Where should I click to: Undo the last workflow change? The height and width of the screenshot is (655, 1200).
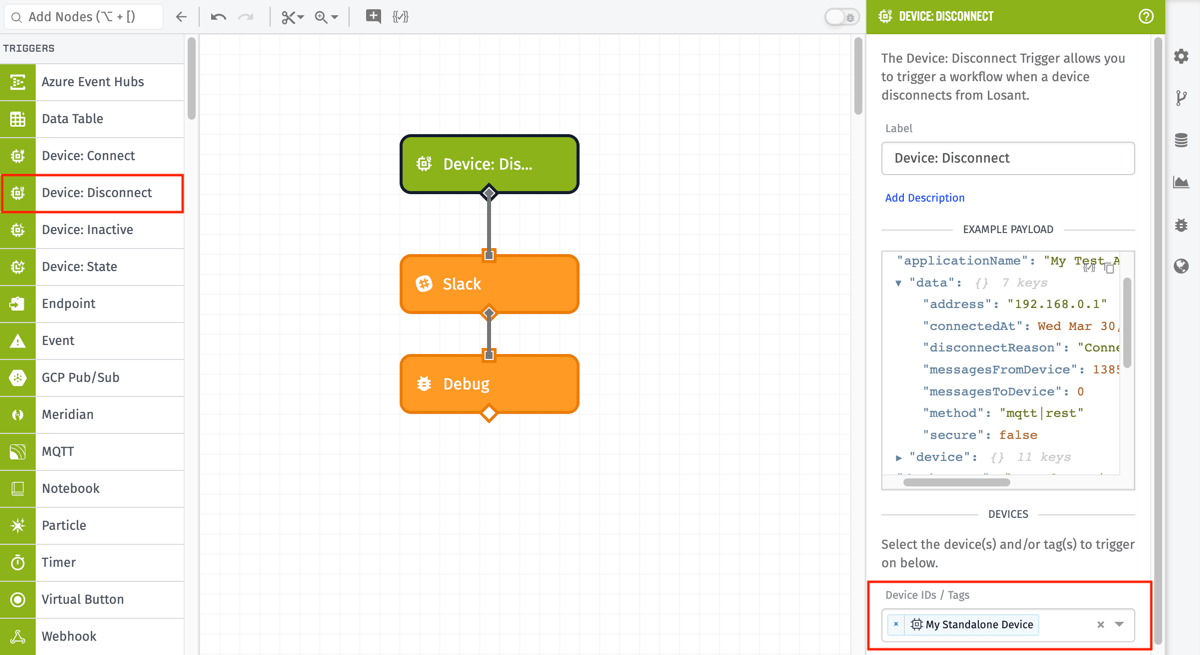(x=218, y=17)
